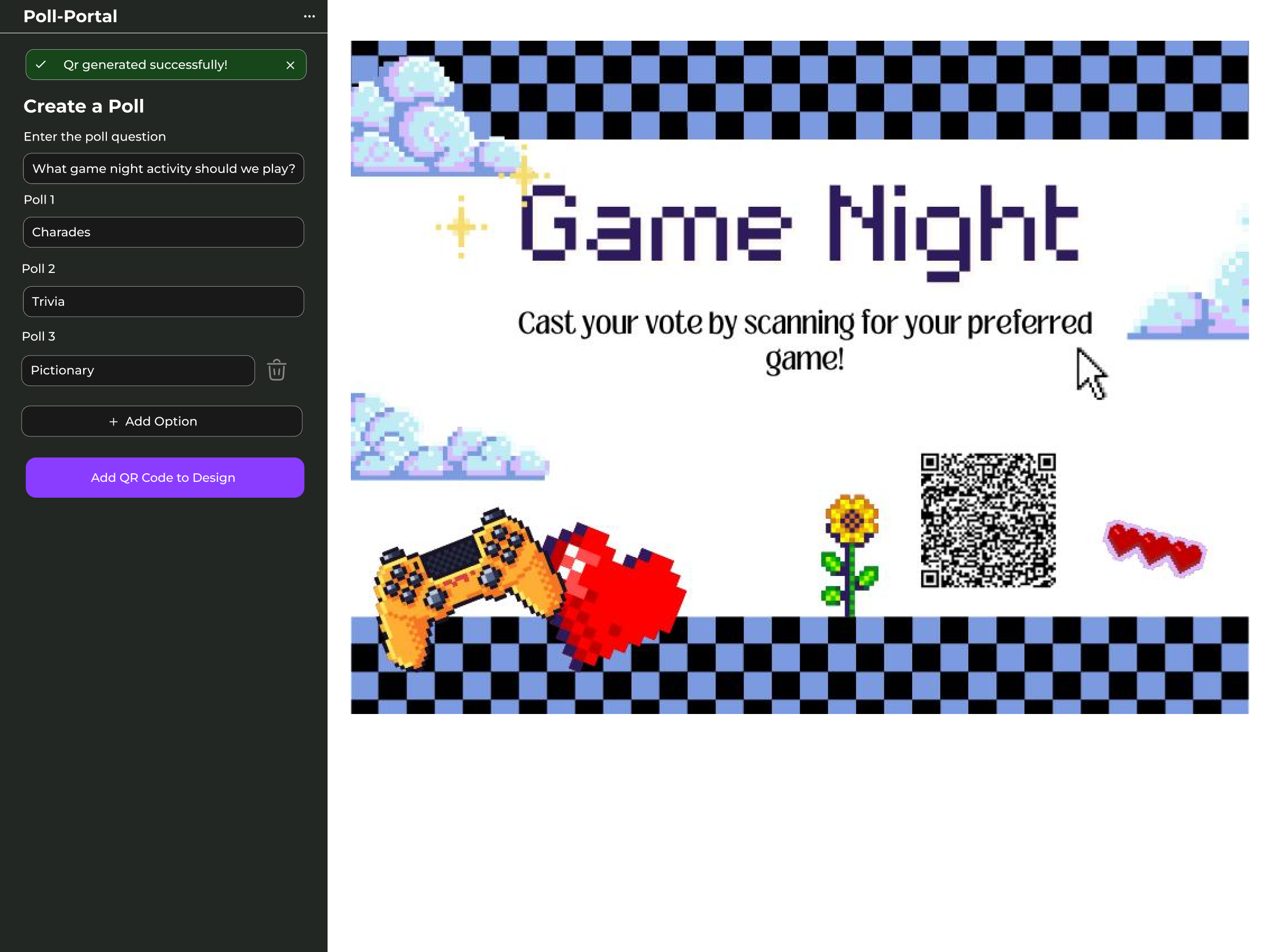Select the three small red hearts graphic
The image size is (1270, 952).
[1155, 548]
